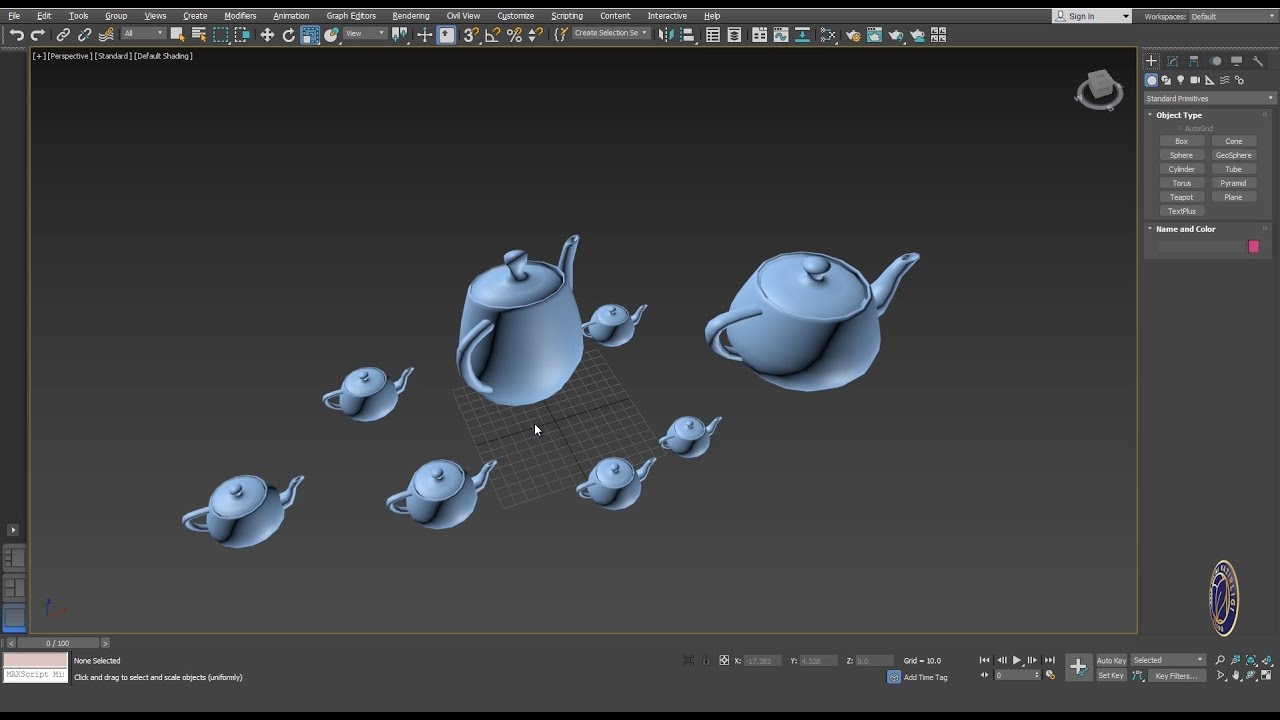Screen dimensions: 1280x720
Task: Click the pink object color swatch
Action: (x=1253, y=246)
